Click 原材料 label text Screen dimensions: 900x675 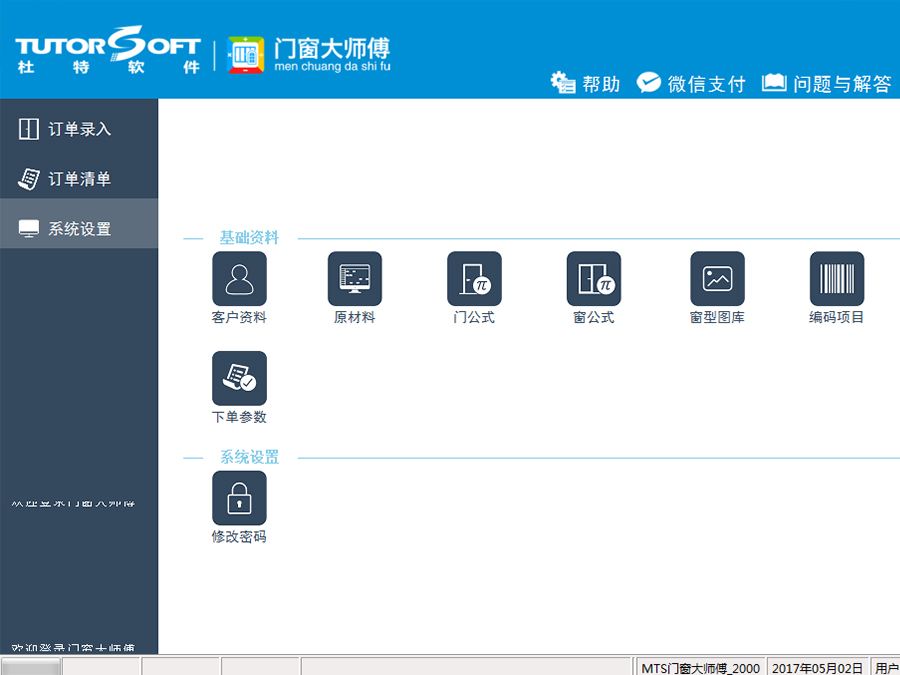(355, 317)
